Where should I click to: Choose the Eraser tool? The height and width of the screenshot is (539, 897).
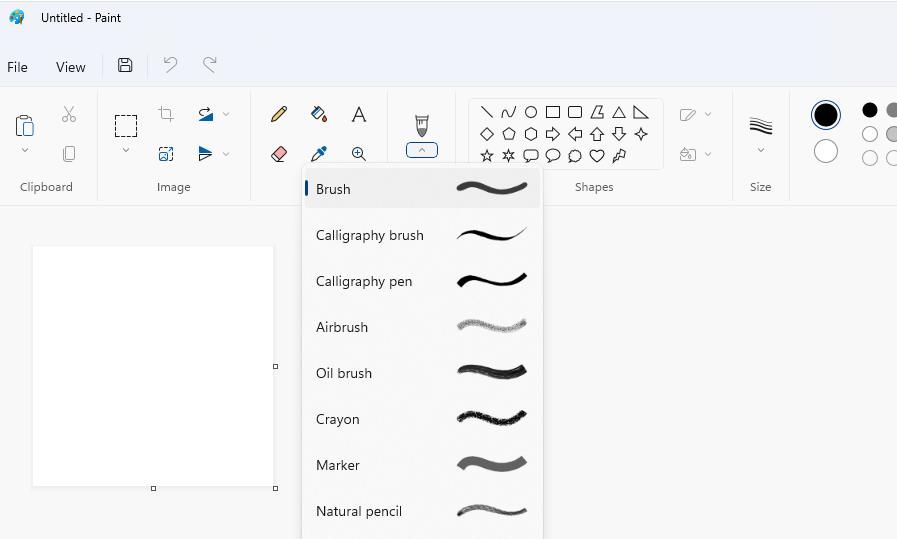click(x=279, y=154)
